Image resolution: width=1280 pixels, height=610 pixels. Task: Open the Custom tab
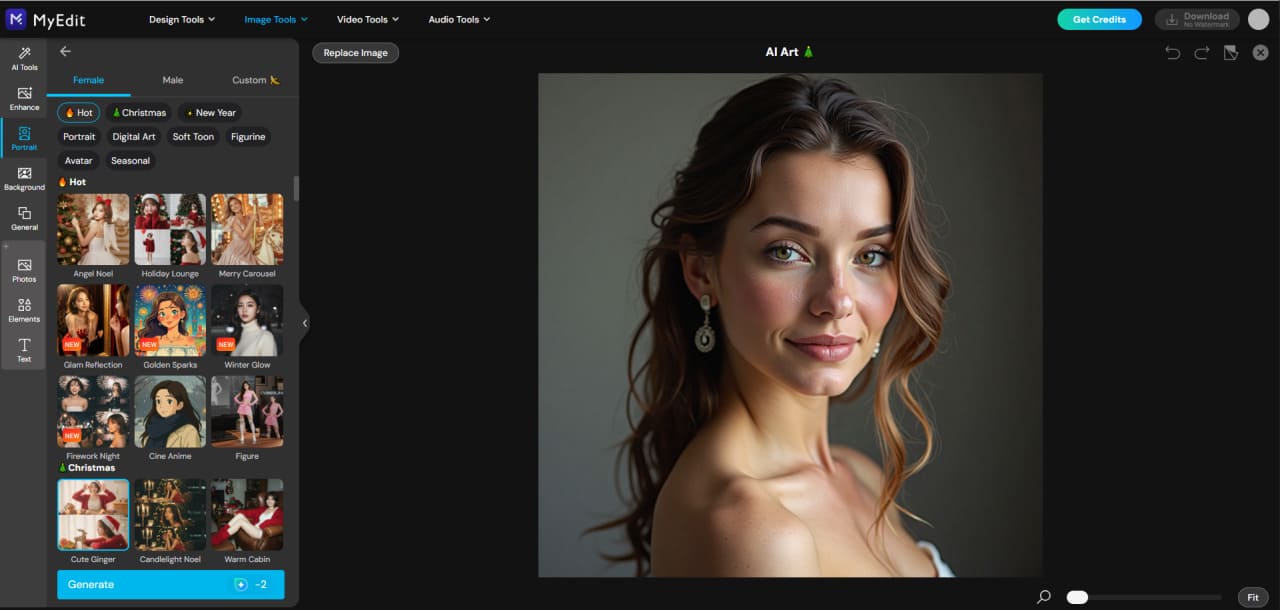click(x=251, y=80)
